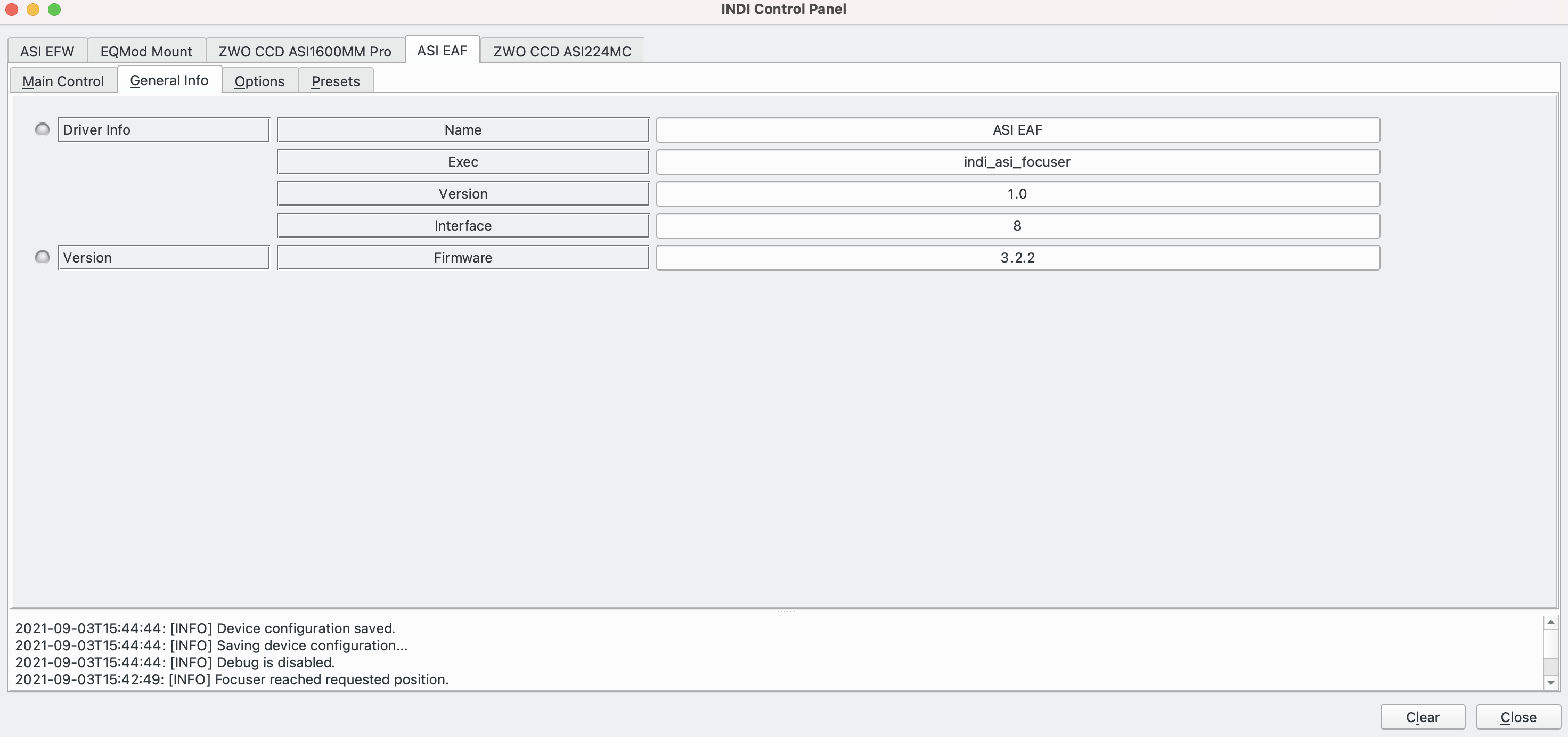The image size is (1568, 737).
Task: Expand the INDI log message area
Action: click(x=785, y=612)
